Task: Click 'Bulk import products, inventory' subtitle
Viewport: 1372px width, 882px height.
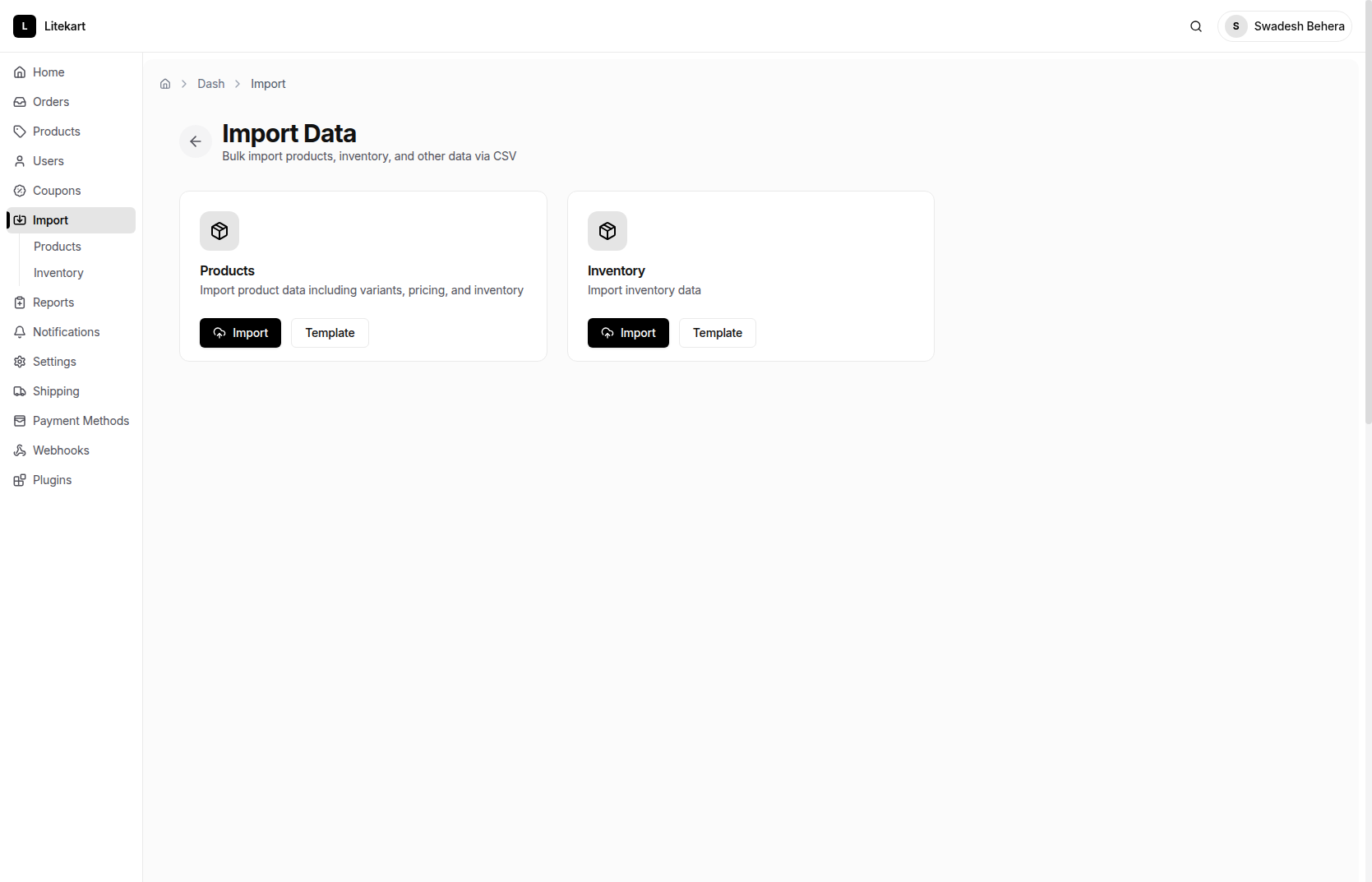Action: coord(369,156)
